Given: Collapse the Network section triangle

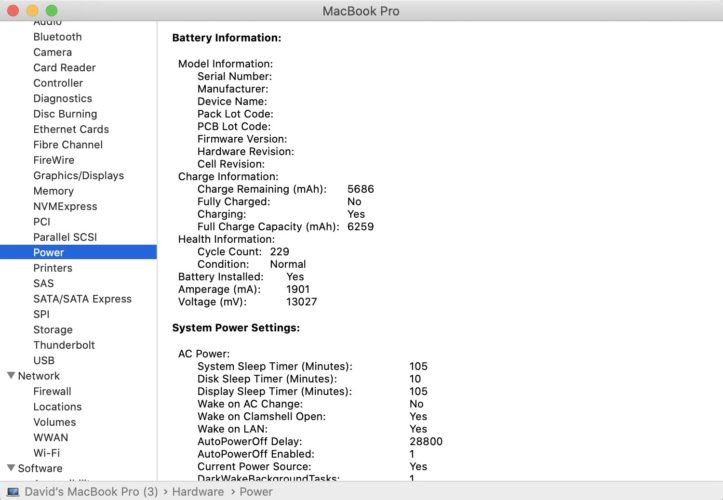Looking at the screenshot, I should 11,375.
